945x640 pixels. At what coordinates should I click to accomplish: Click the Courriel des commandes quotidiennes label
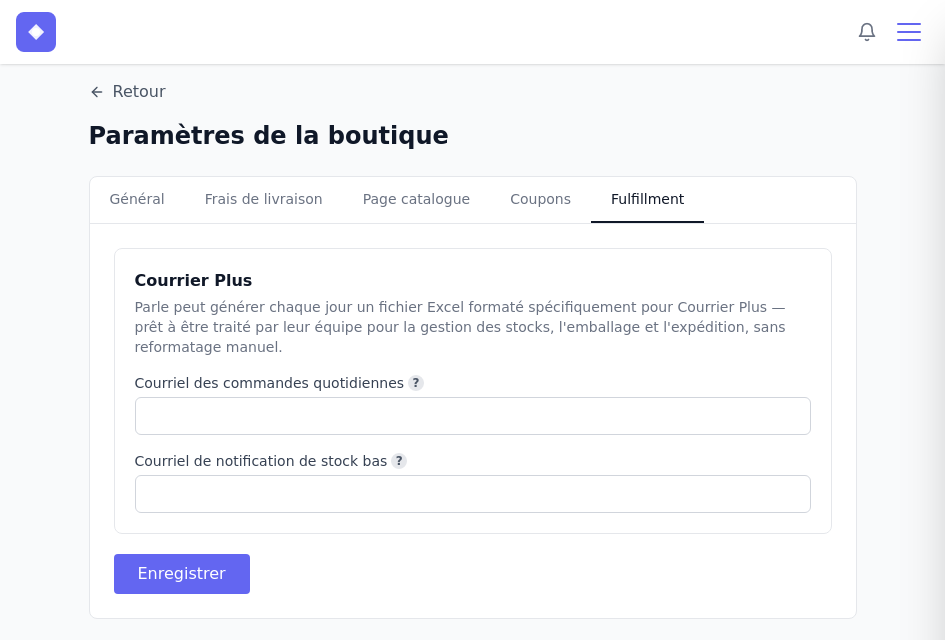coord(269,383)
